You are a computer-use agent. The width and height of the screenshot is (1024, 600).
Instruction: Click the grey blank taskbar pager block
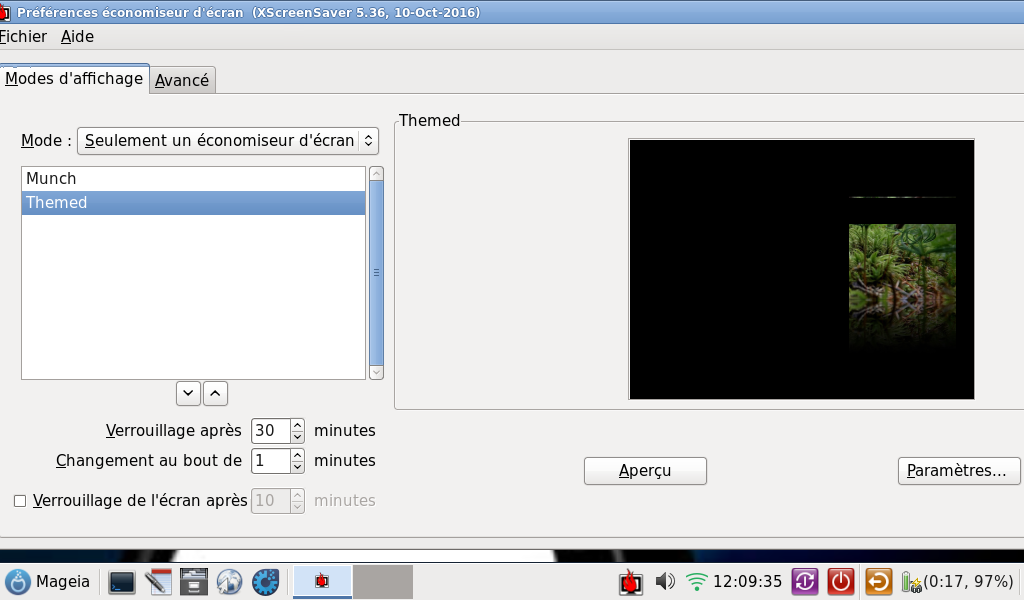383,582
